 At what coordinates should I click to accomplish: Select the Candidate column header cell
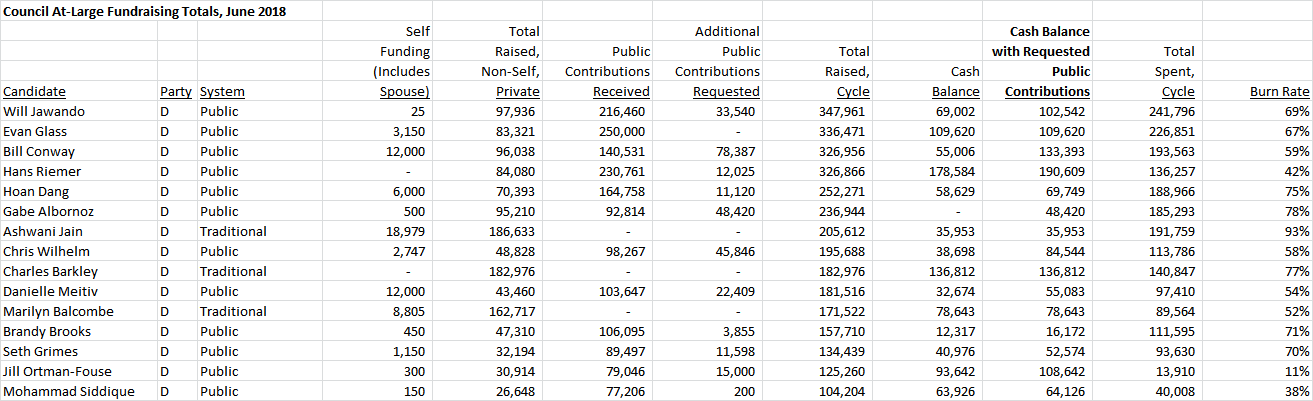click(x=79, y=91)
